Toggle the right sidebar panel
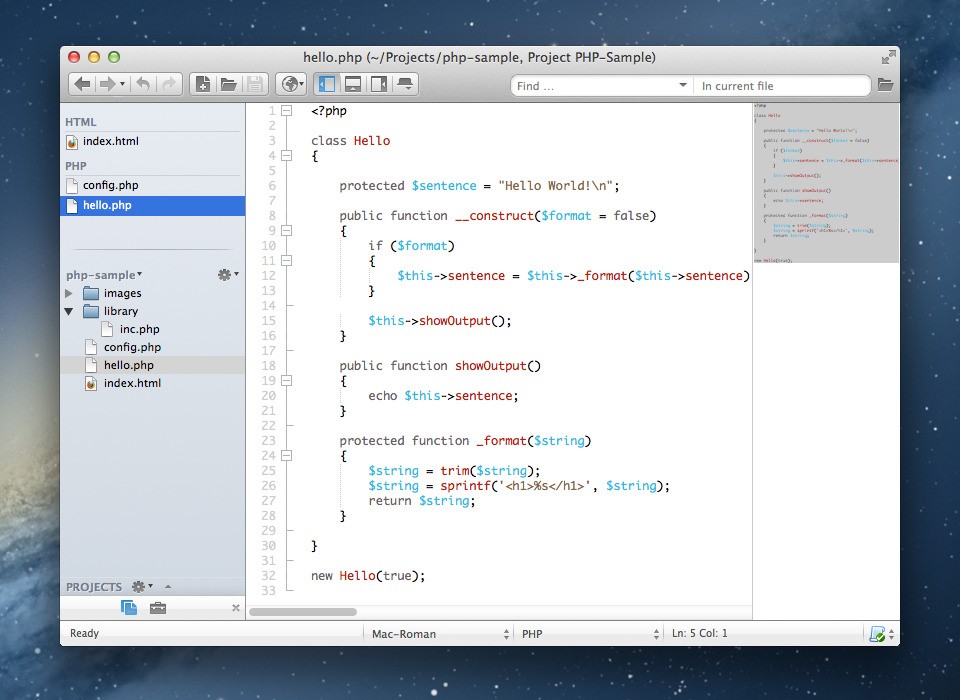This screenshot has width=960, height=700. coord(379,85)
